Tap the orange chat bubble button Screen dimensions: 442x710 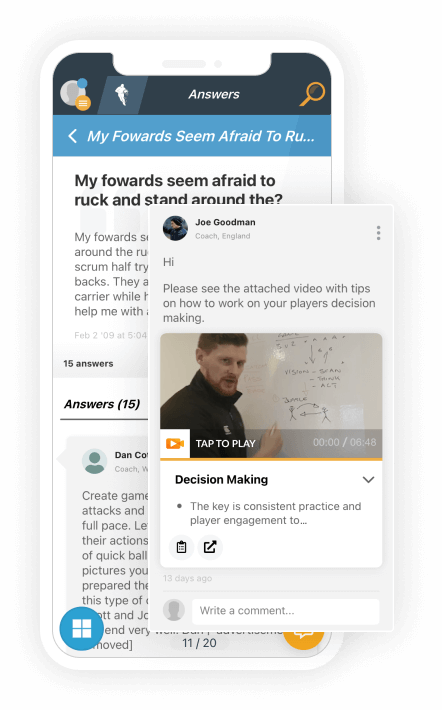pyautogui.click(x=304, y=635)
